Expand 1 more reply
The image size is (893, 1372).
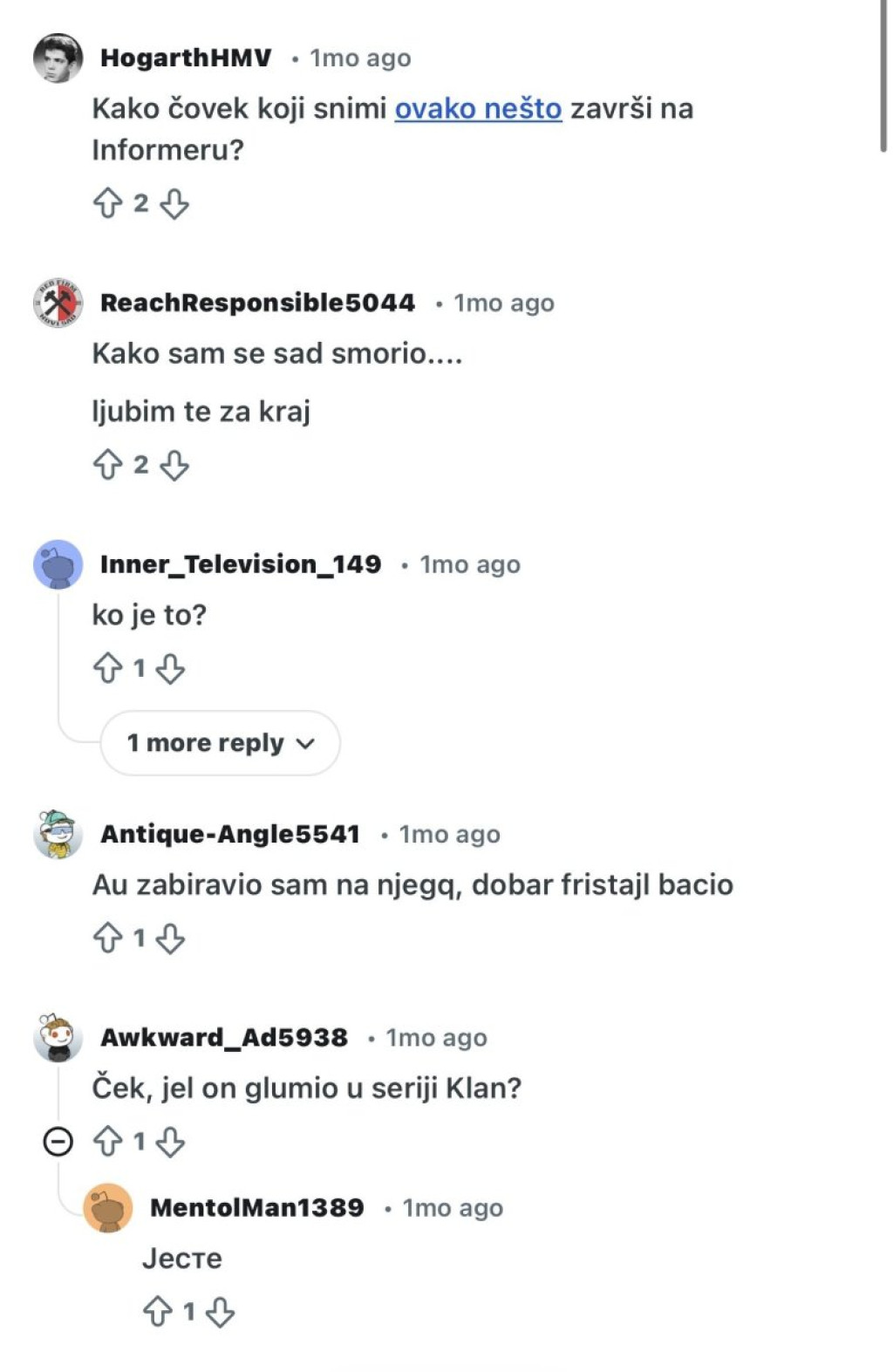click(x=220, y=743)
